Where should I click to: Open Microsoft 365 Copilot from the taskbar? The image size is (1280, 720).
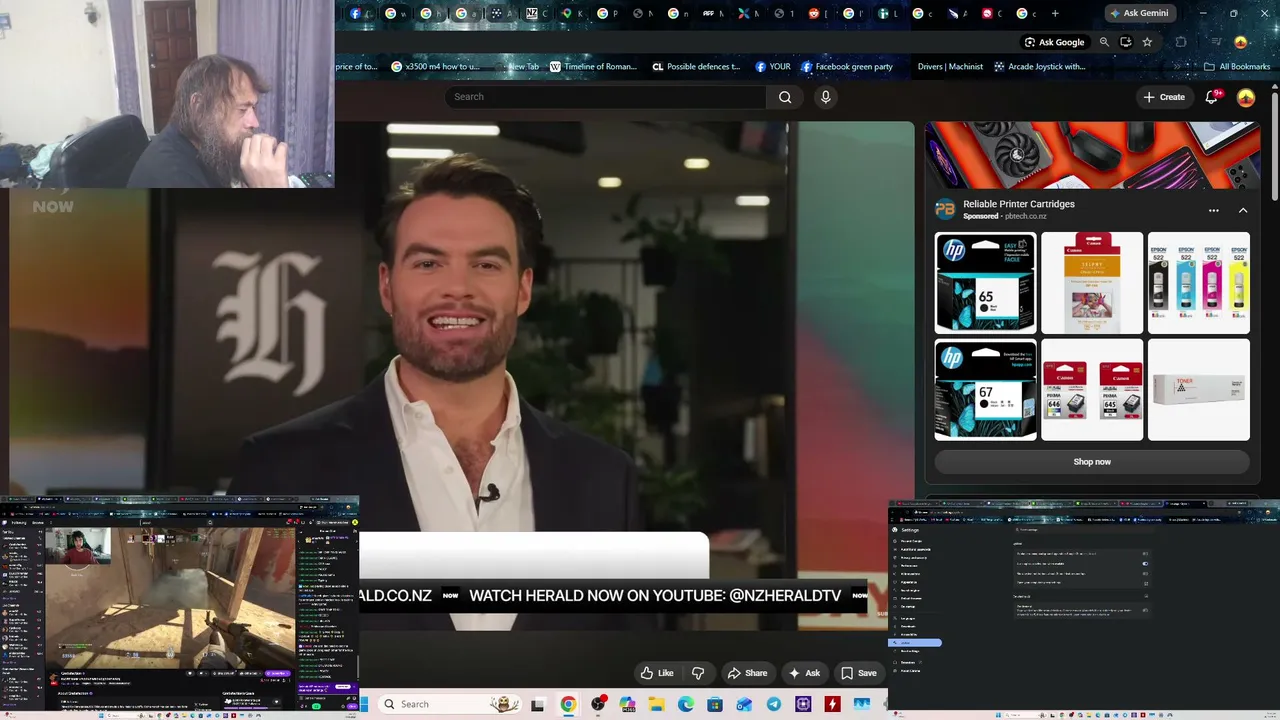[627, 704]
